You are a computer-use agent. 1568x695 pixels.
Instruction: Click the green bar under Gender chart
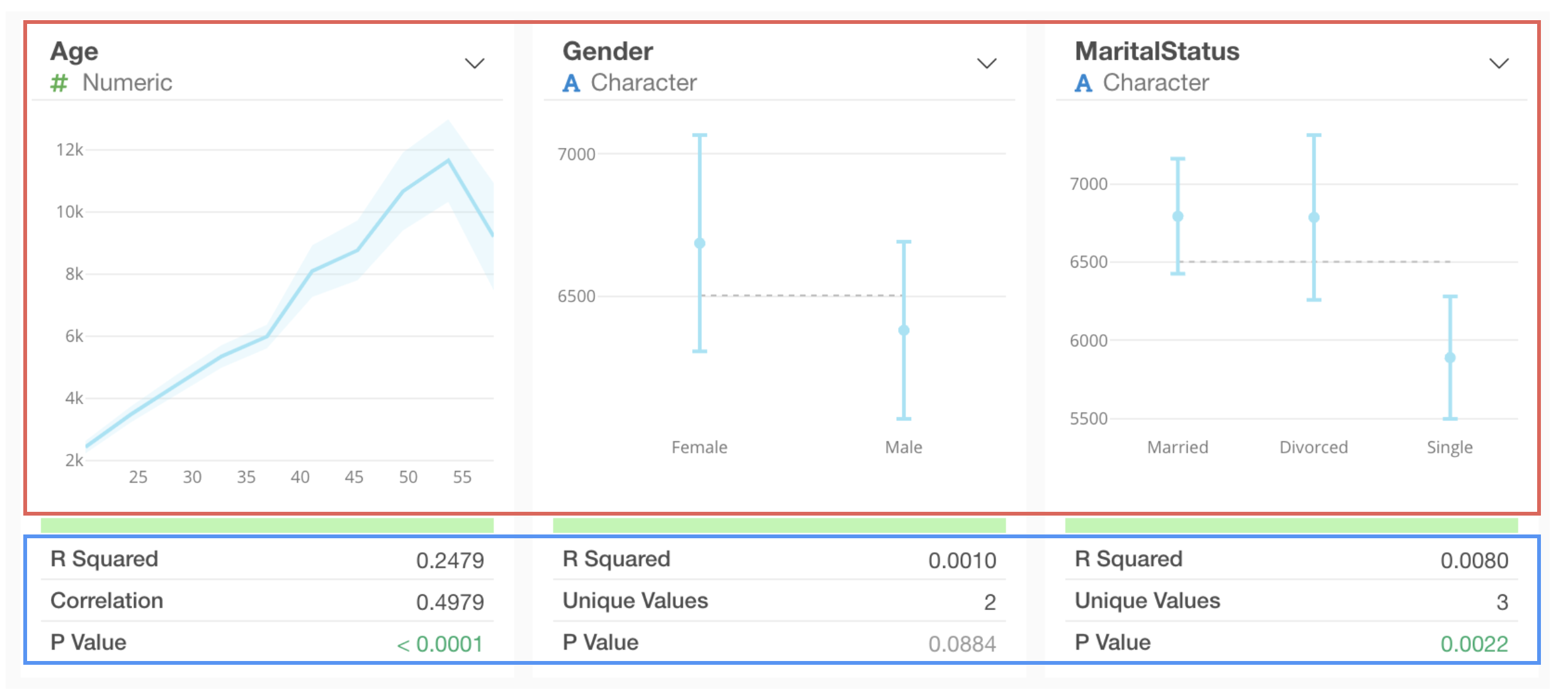click(x=779, y=525)
